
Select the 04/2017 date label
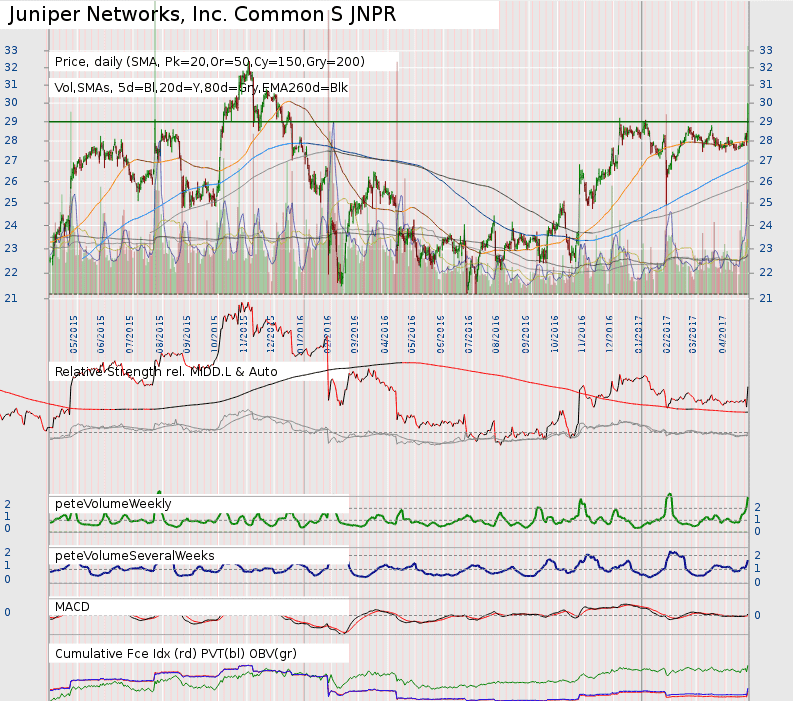[722, 334]
